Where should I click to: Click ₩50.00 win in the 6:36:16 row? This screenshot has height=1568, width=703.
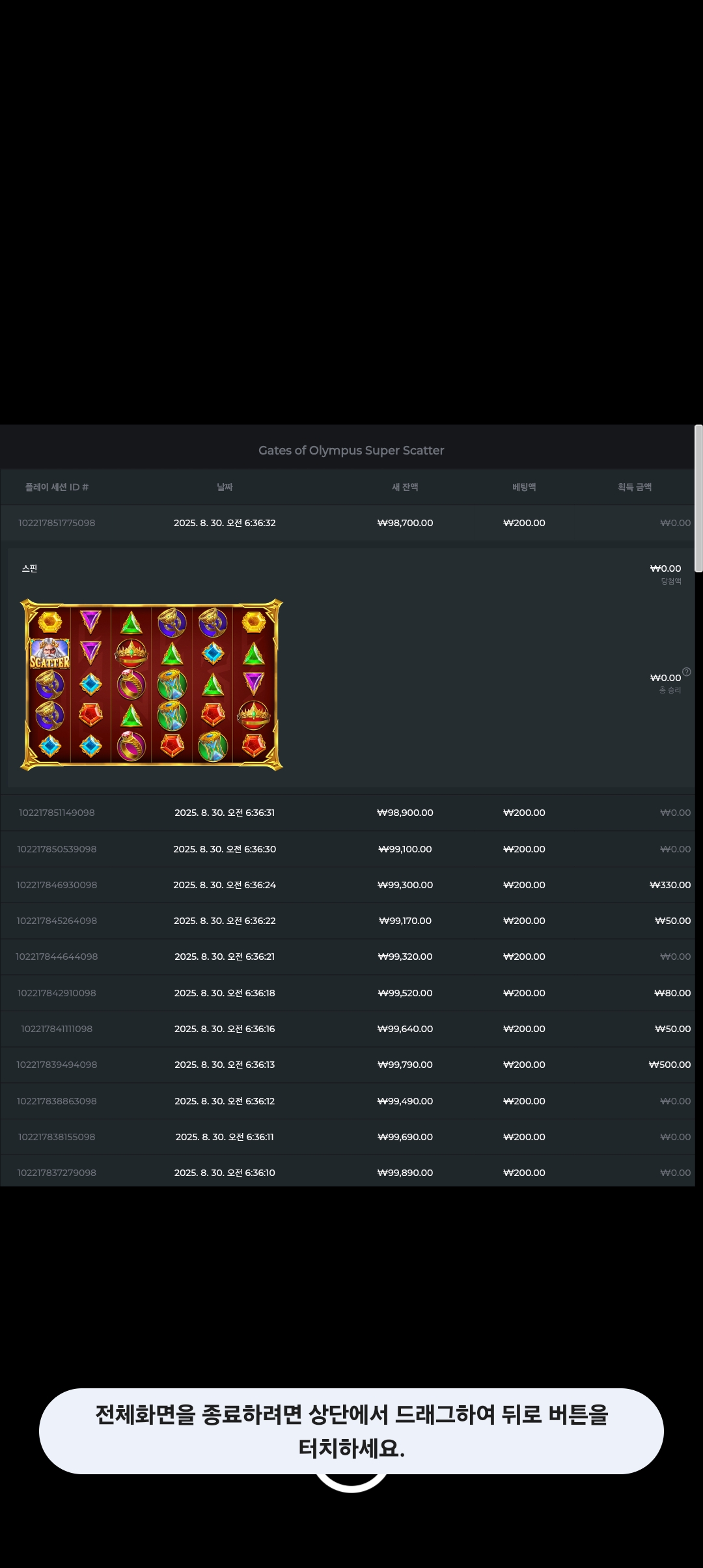(672, 1029)
